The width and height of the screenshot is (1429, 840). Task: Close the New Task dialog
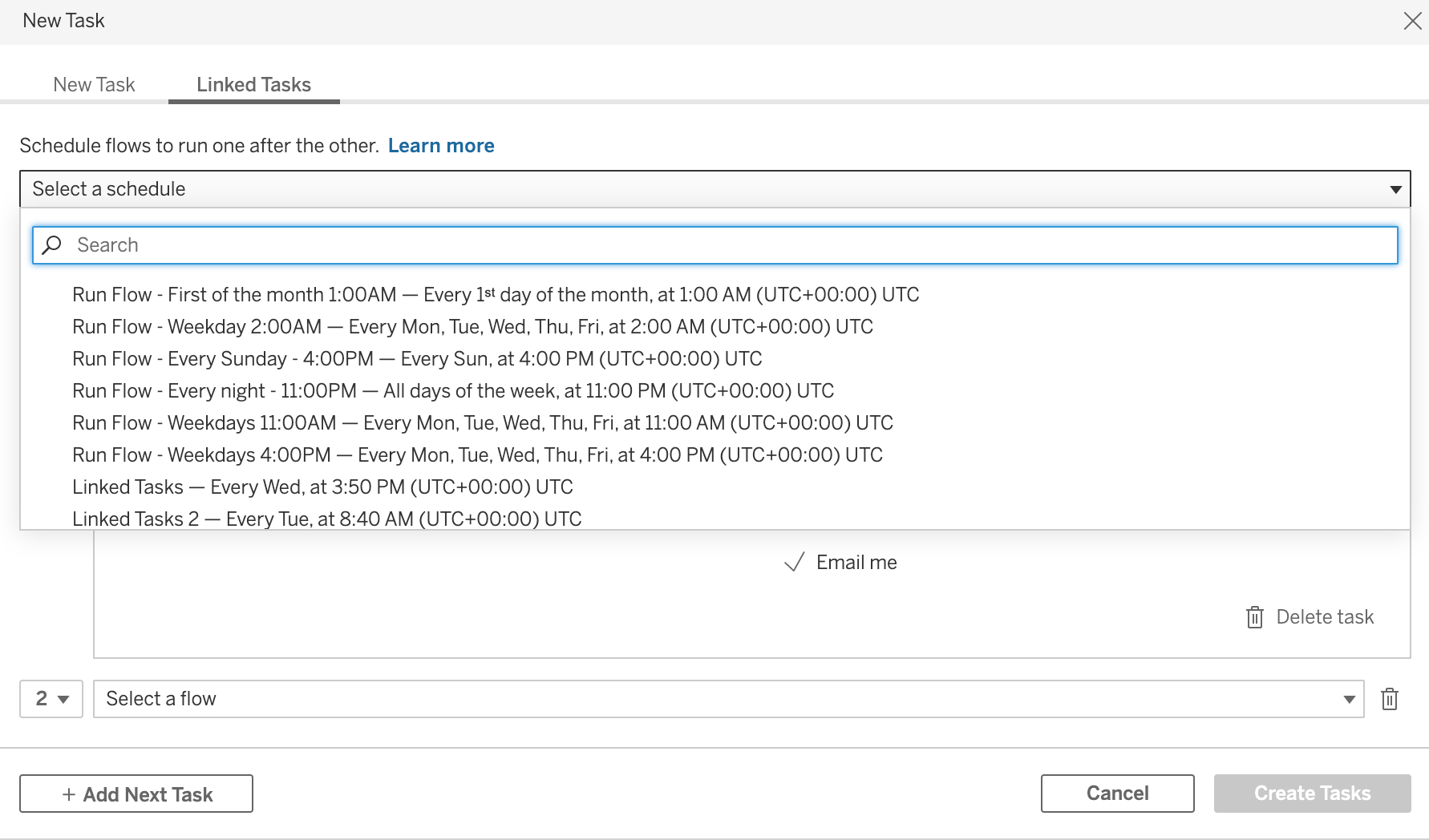pos(1412,21)
